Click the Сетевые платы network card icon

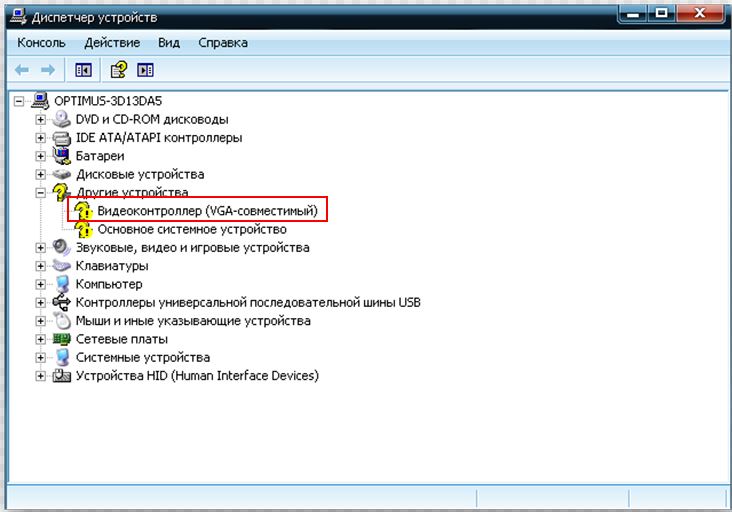62,339
